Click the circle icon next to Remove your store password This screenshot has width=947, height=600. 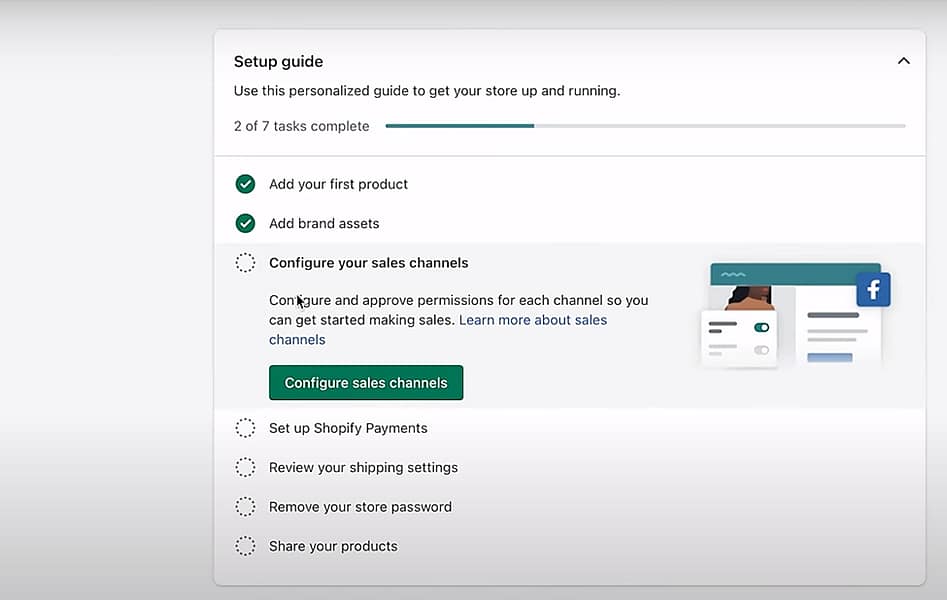(x=245, y=506)
